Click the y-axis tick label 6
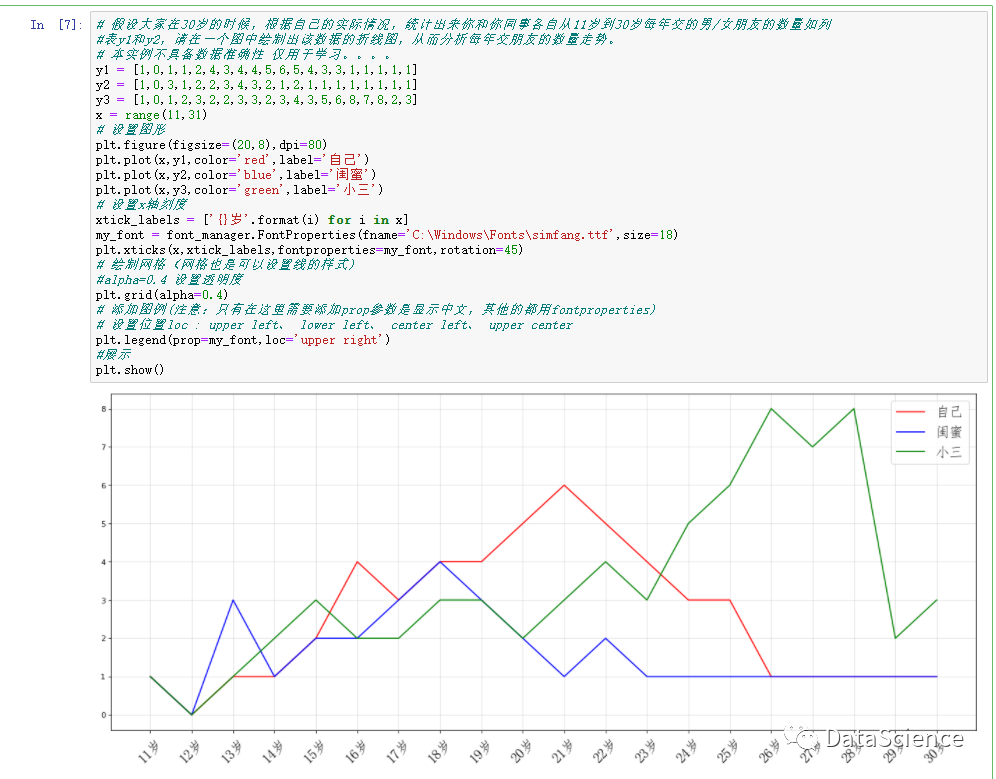This screenshot has height=779, width=996. 104,485
